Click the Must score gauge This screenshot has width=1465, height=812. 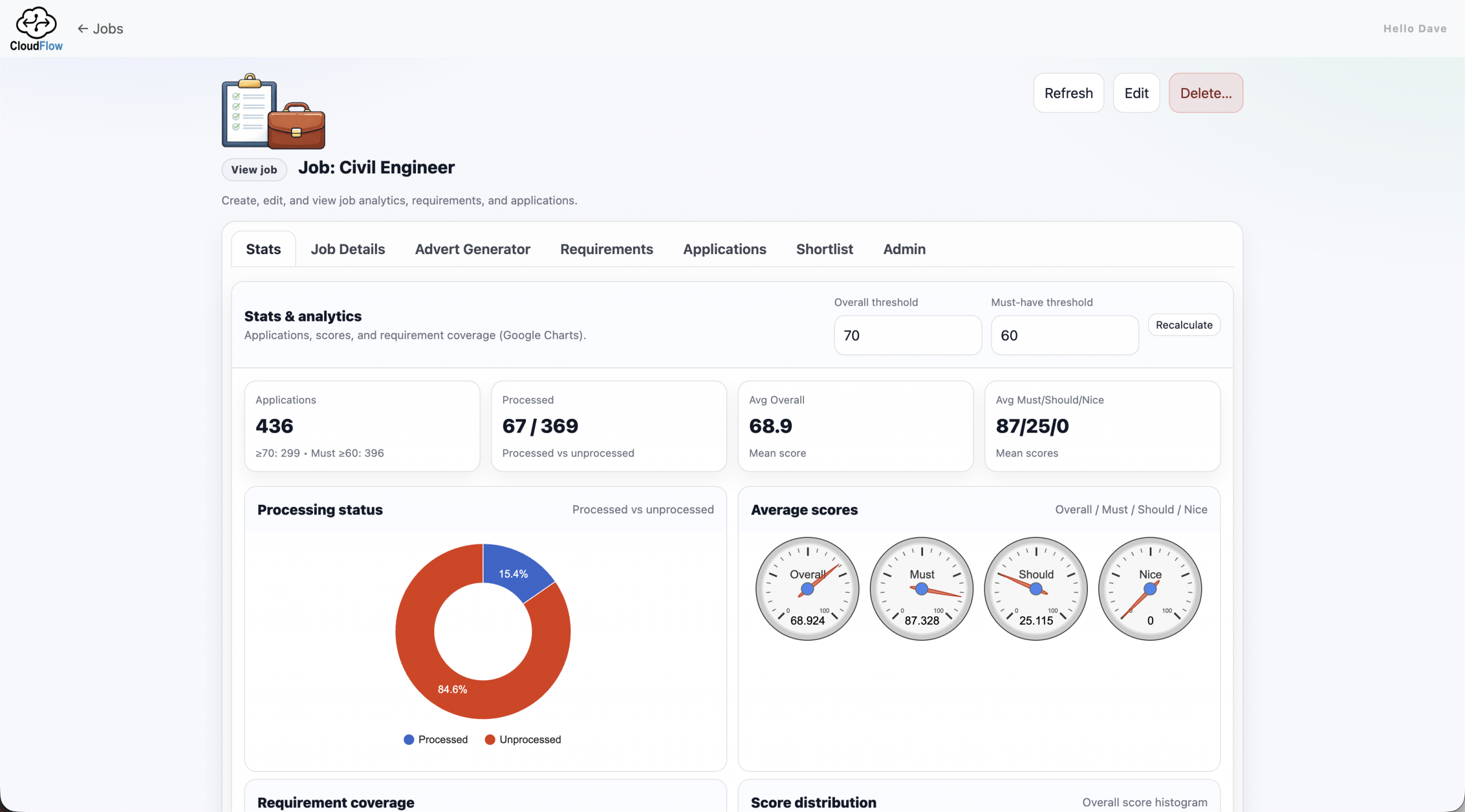coord(921,588)
